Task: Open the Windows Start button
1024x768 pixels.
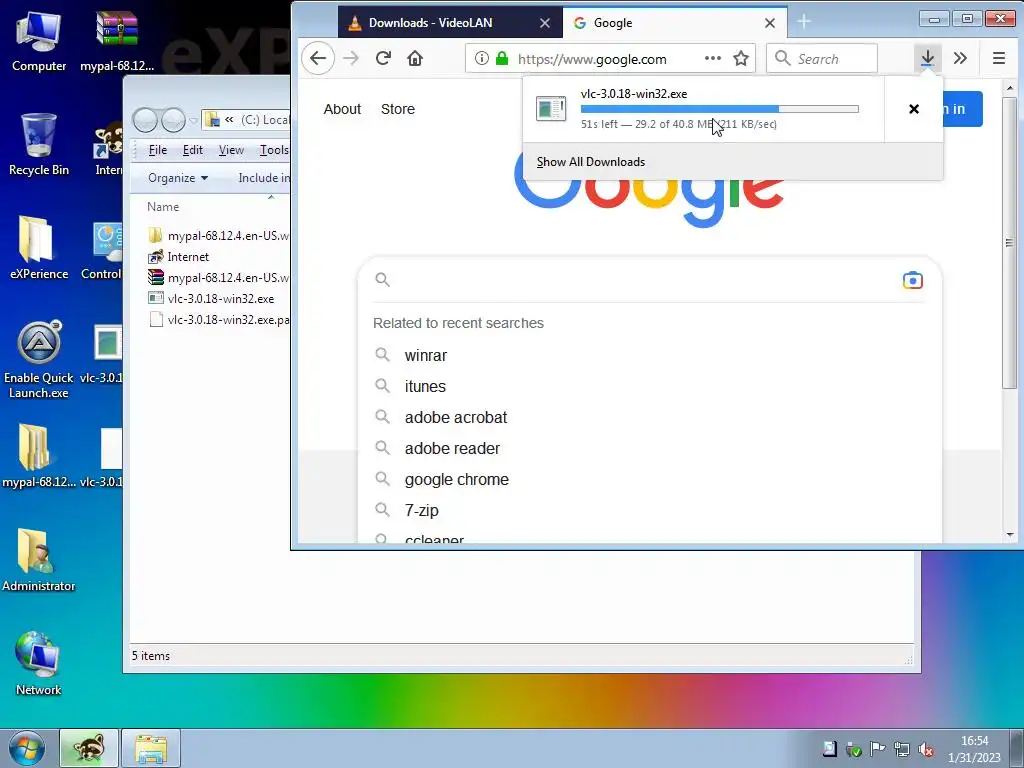Action: point(27,748)
